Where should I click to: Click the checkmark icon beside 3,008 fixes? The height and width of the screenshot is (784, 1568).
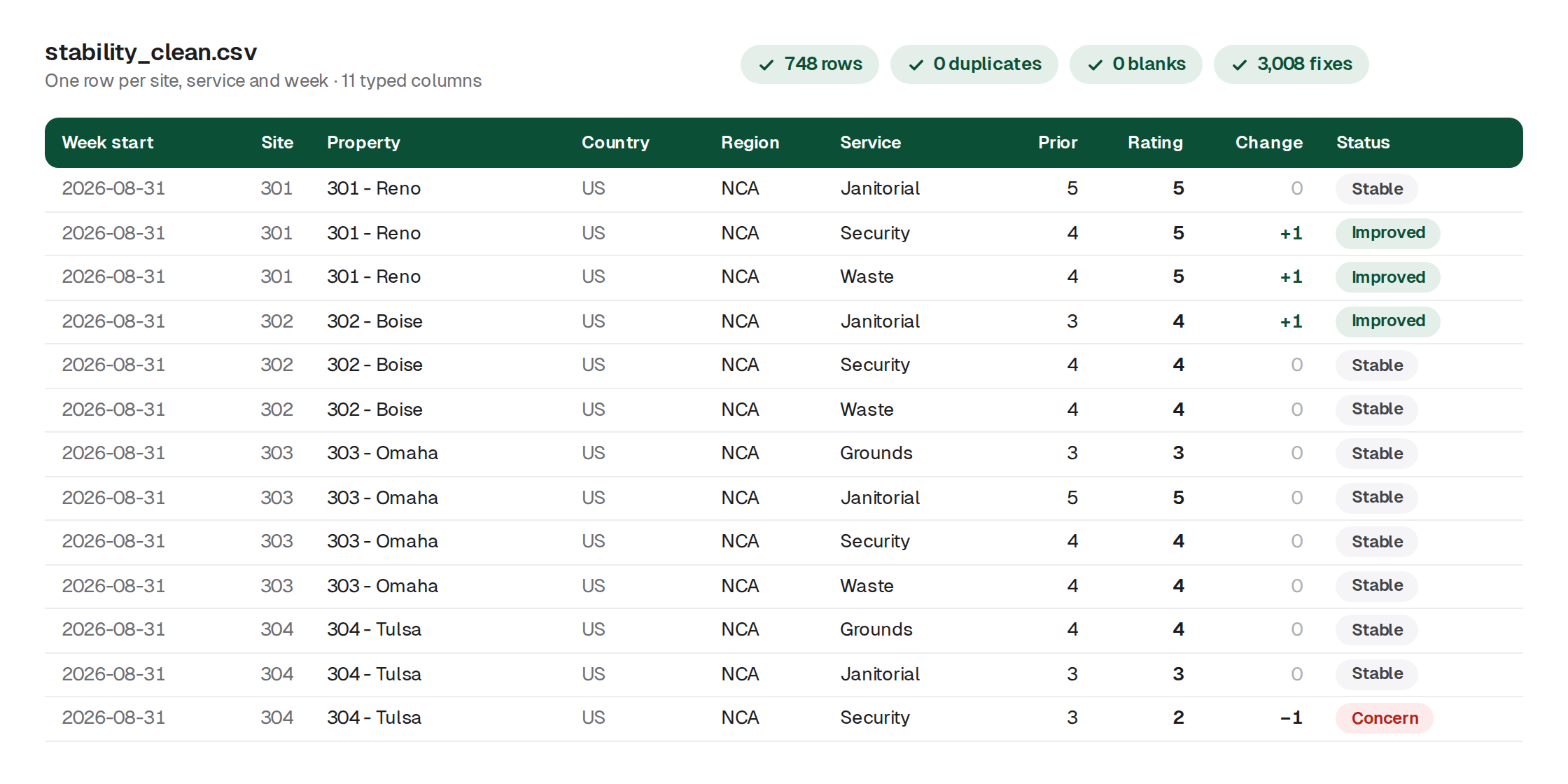click(1240, 65)
